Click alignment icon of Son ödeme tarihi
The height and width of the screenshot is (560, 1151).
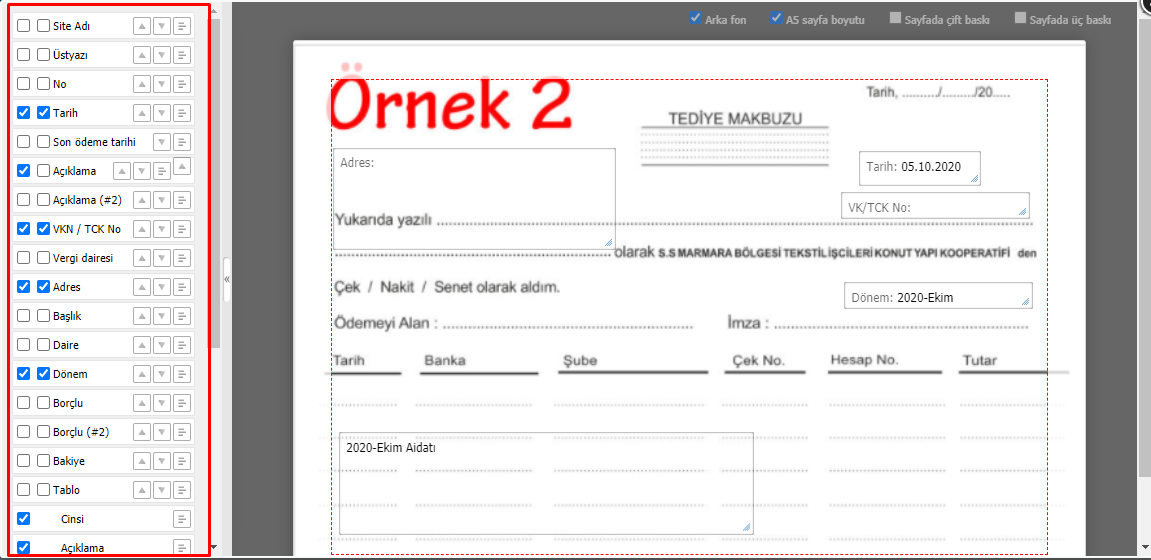click(182, 142)
